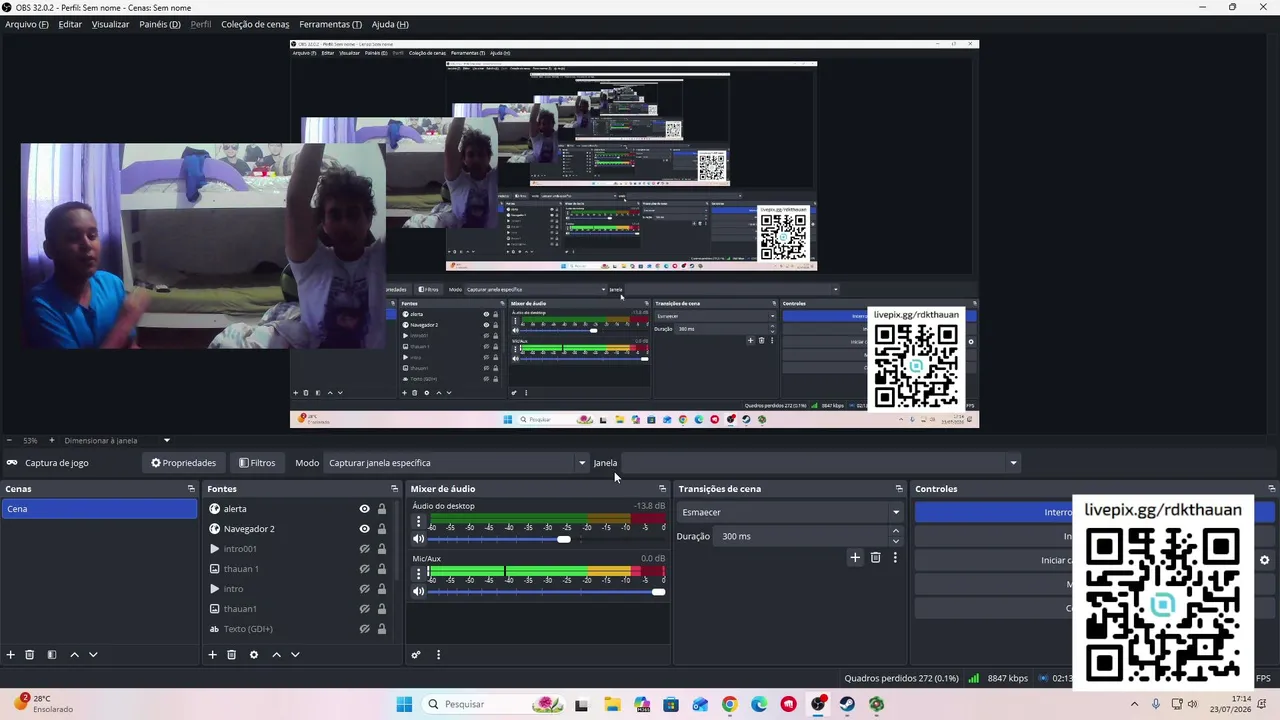Select the Cena scene
This screenshot has height=720, width=1280.
click(99, 509)
